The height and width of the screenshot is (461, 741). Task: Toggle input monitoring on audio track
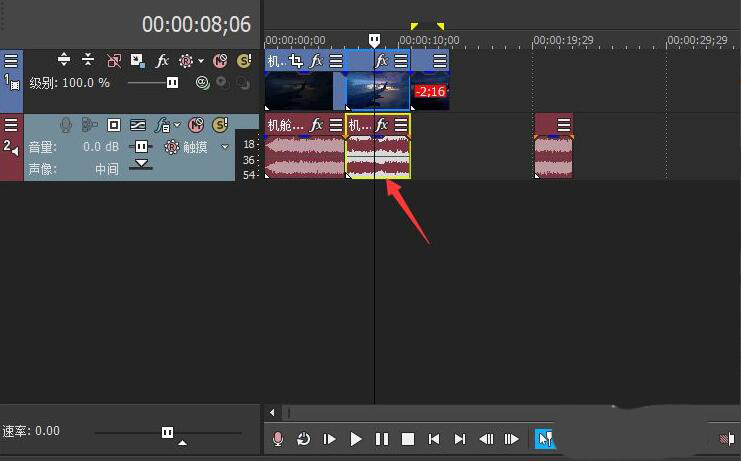(x=89, y=125)
